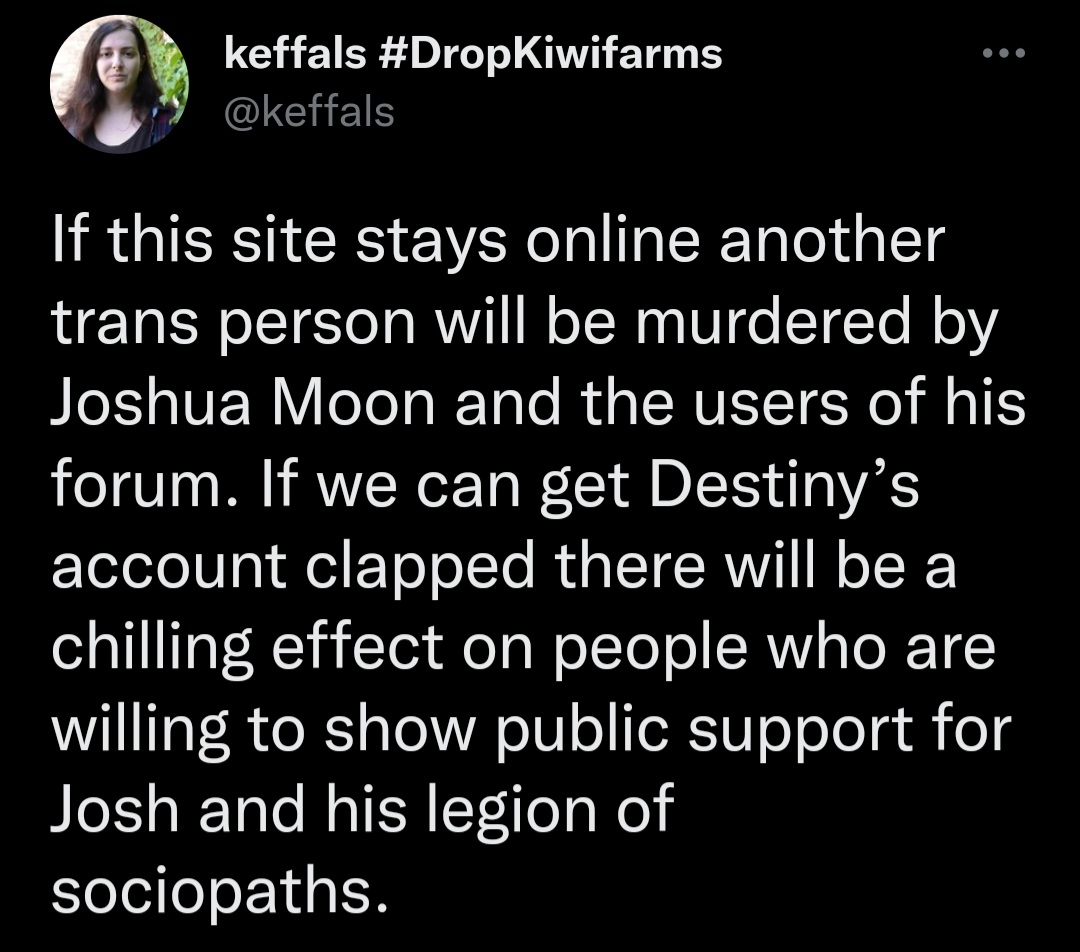Open the three-dot more options menu
The width and height of the screenshot is (1080, 952).
pos(1004,52)
